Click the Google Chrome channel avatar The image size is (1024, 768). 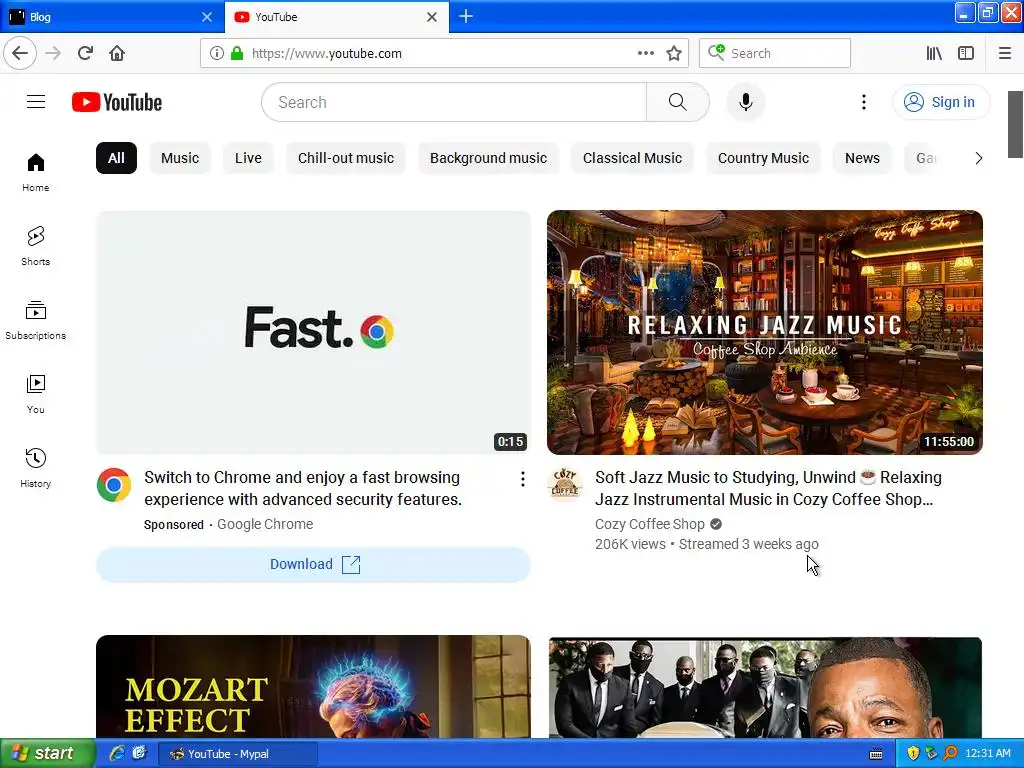coord(114,485)
